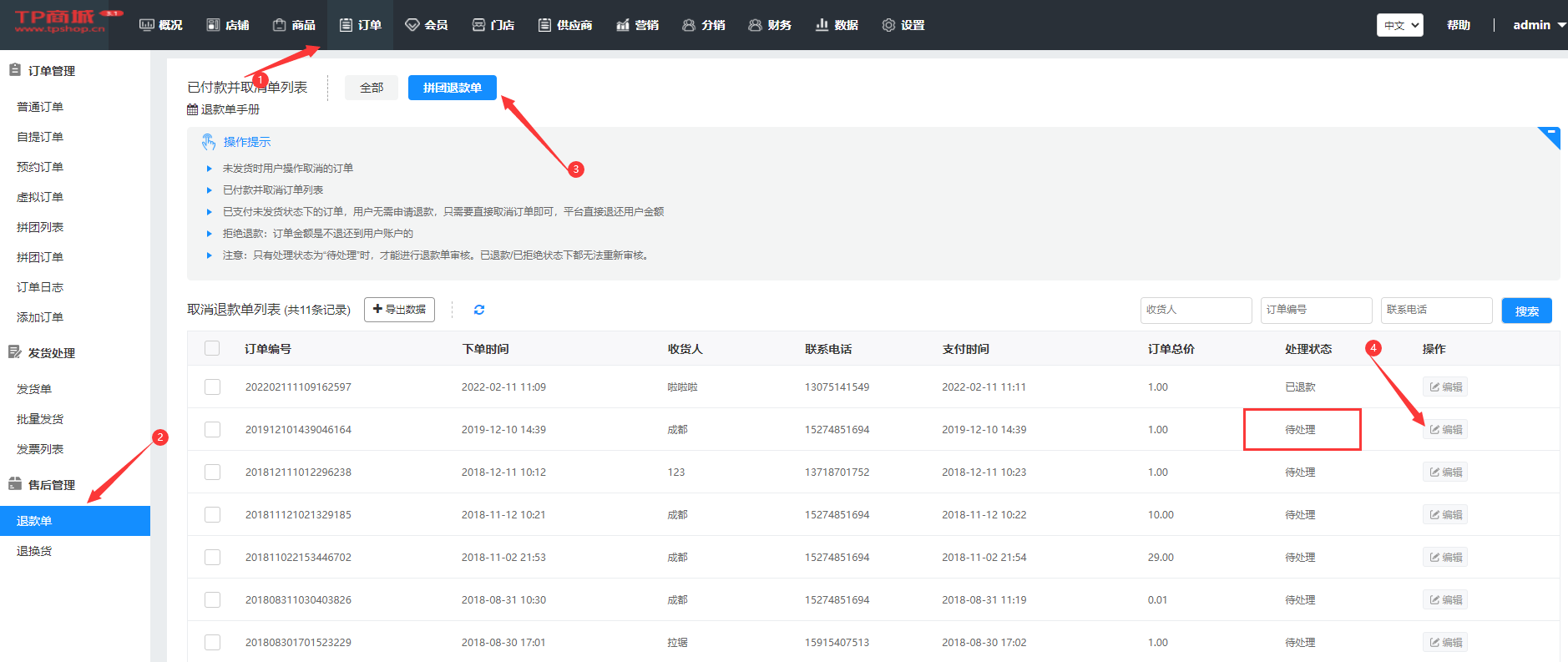1568x662 pixels.
Task: Click the refresh icon beside export button
Action: click(479, 310)
